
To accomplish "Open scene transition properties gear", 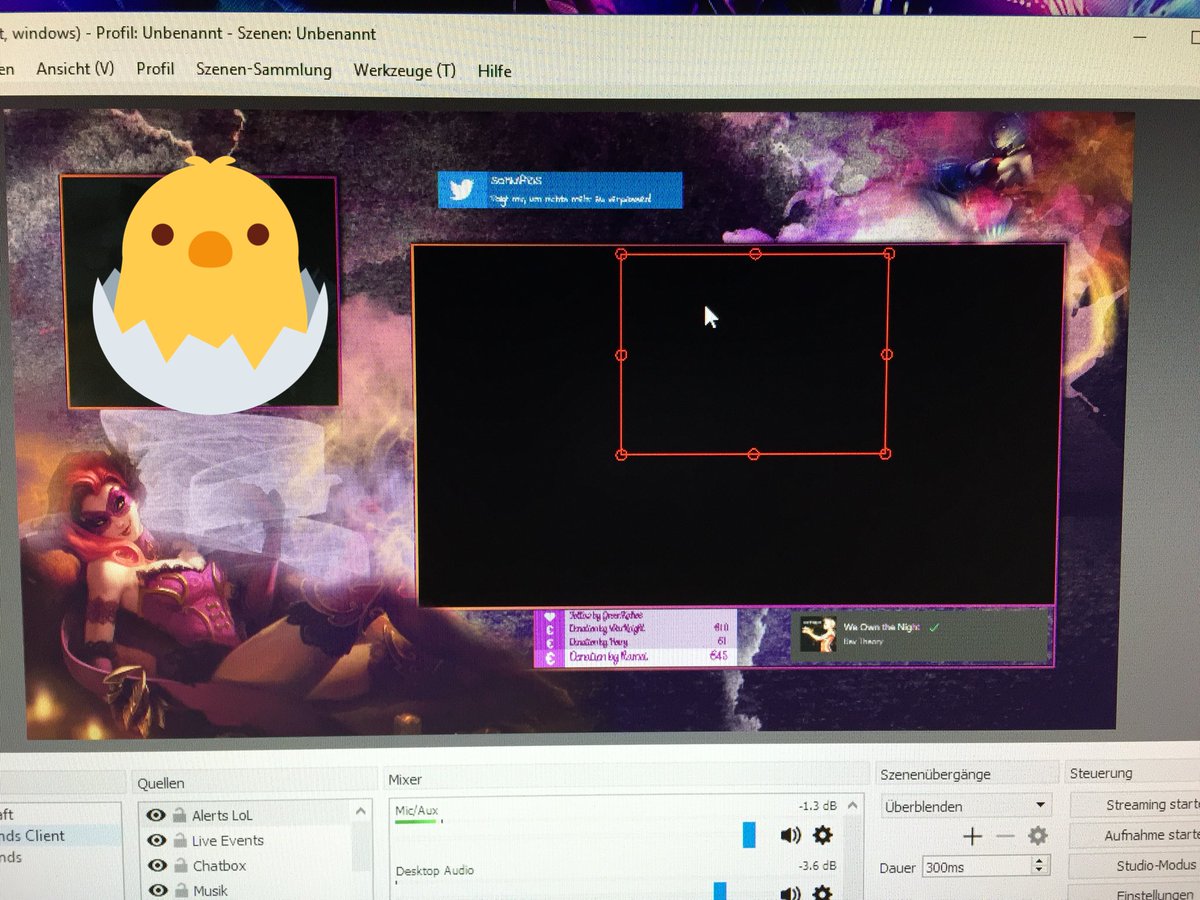I will tap(1038, 836).
